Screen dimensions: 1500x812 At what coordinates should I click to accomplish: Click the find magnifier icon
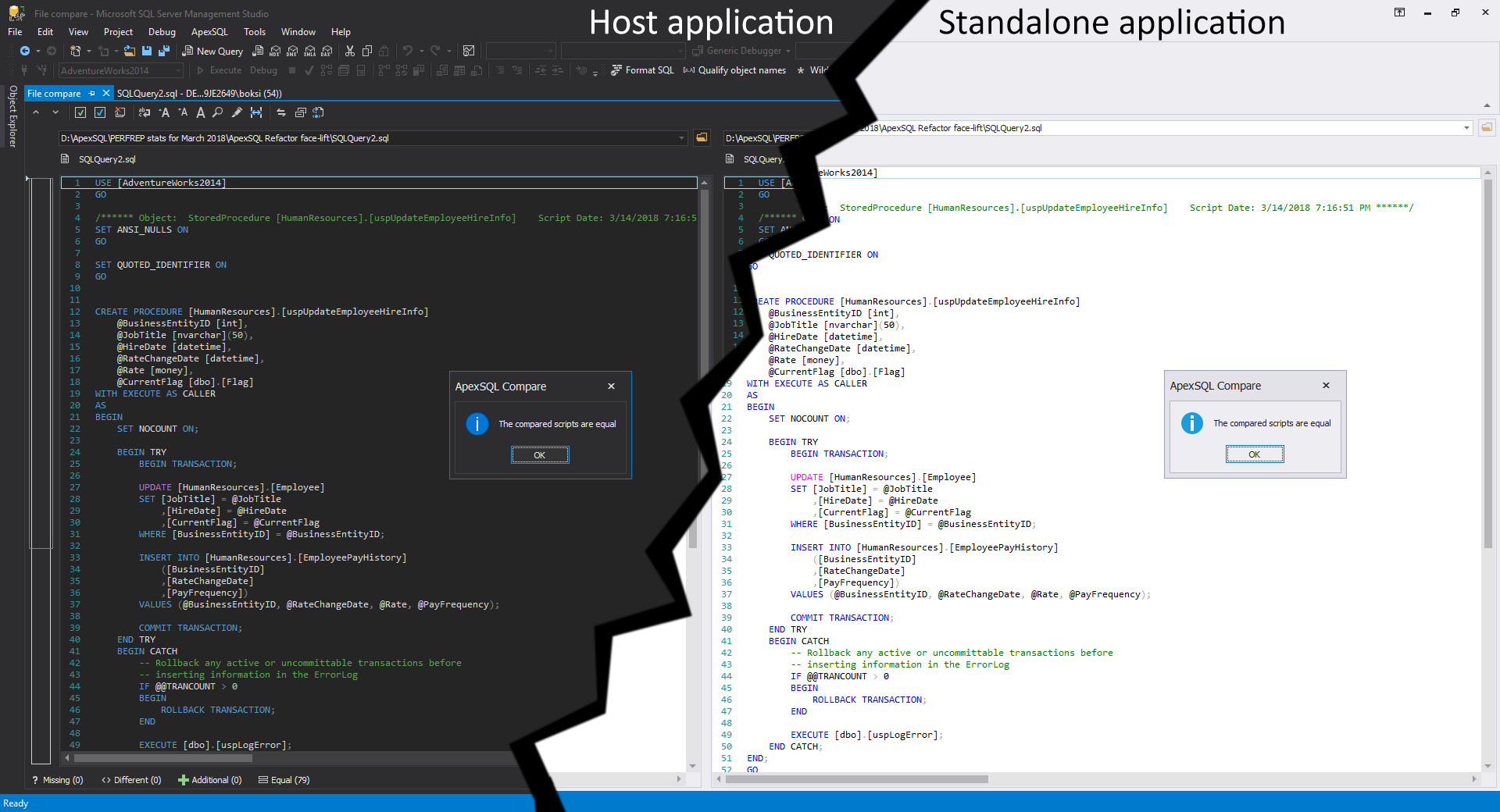tap(218, 112)
